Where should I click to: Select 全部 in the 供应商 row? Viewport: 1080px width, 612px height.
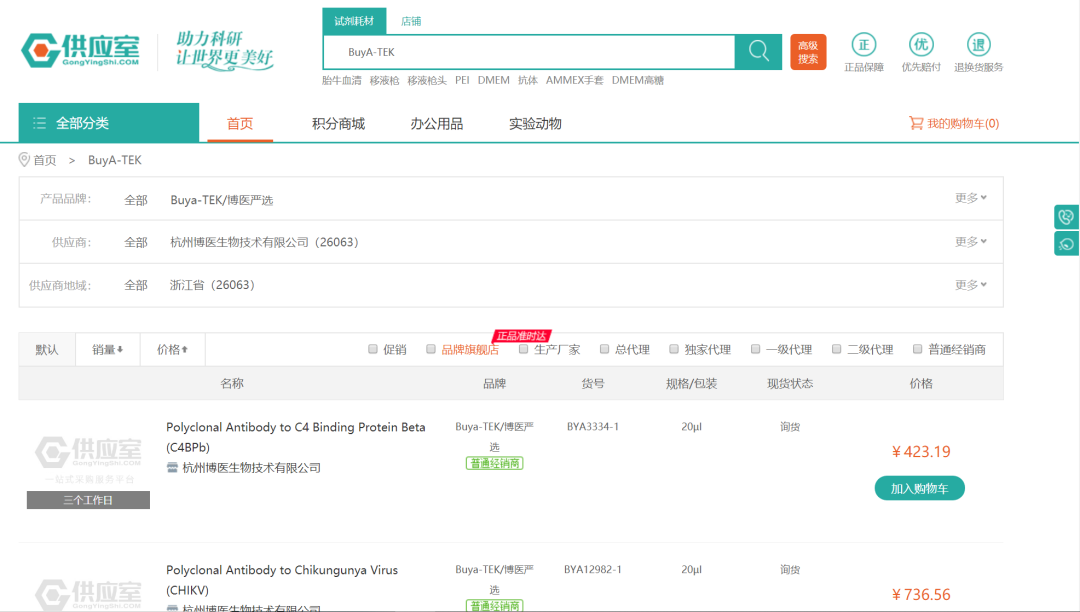[136, 242]
